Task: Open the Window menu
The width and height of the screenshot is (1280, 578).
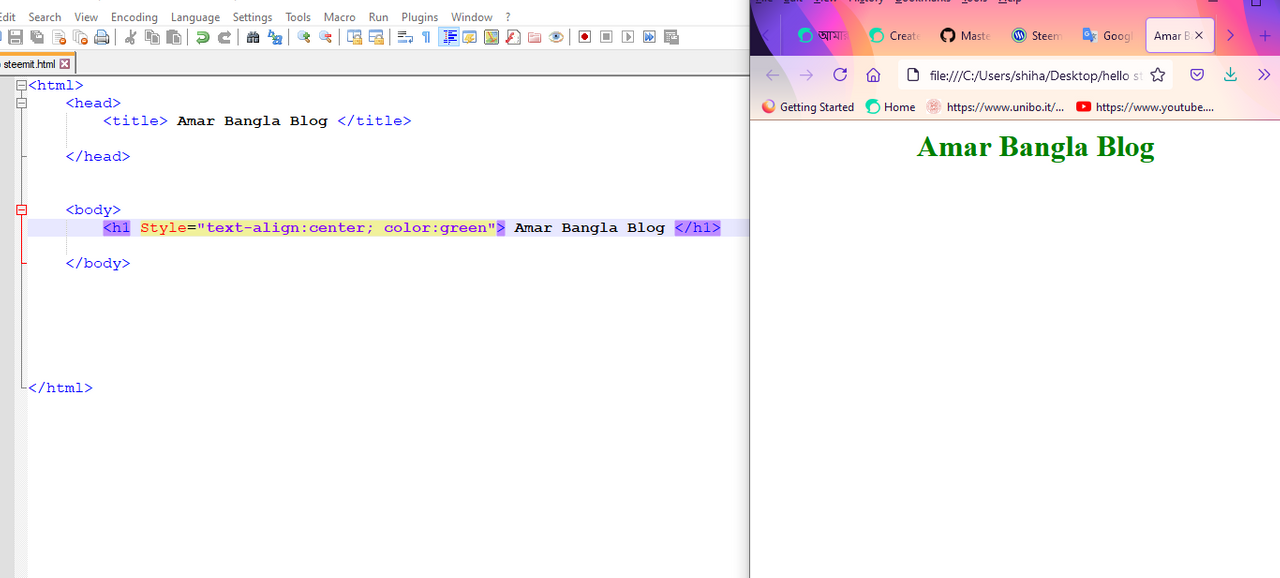Action: point(471,17)
